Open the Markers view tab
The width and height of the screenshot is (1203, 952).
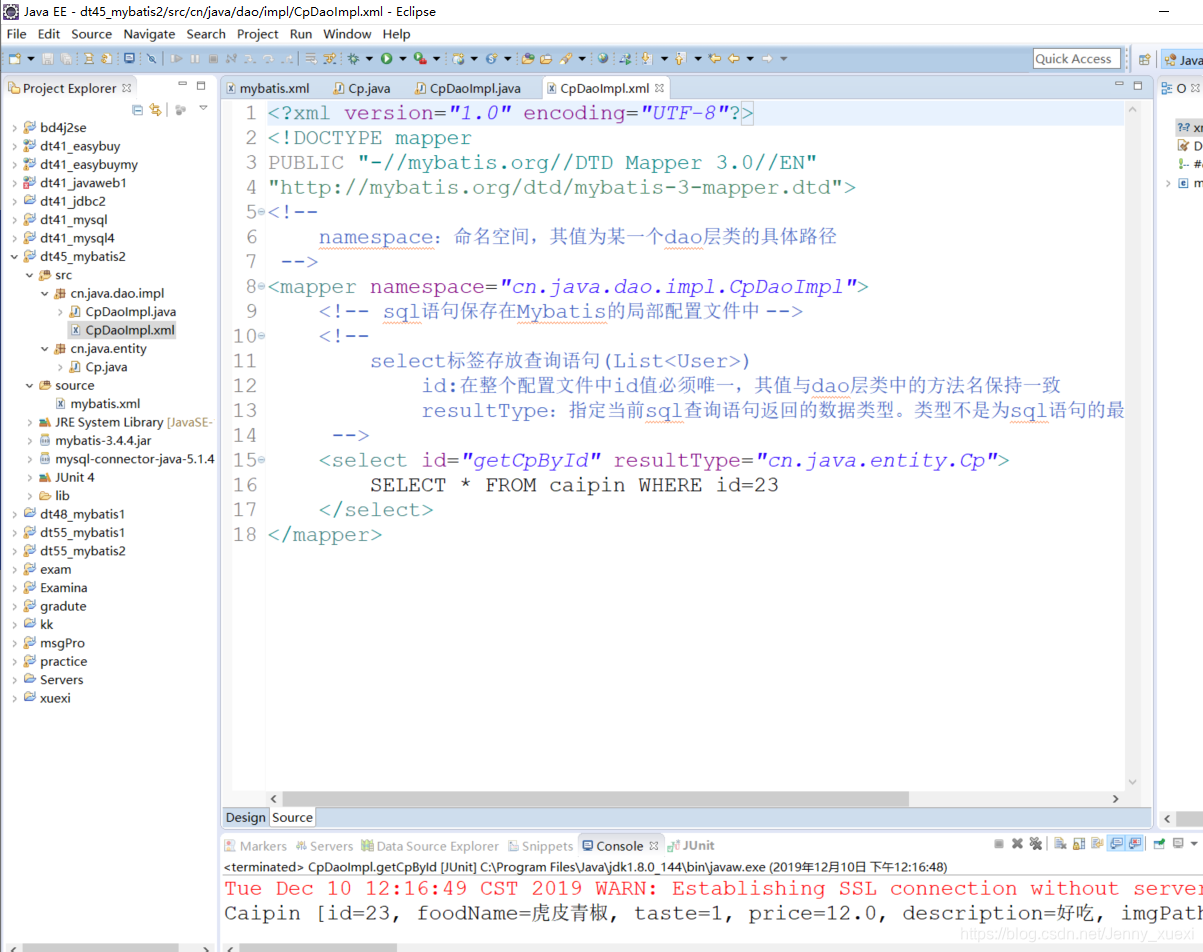click(x=256, y=846)
